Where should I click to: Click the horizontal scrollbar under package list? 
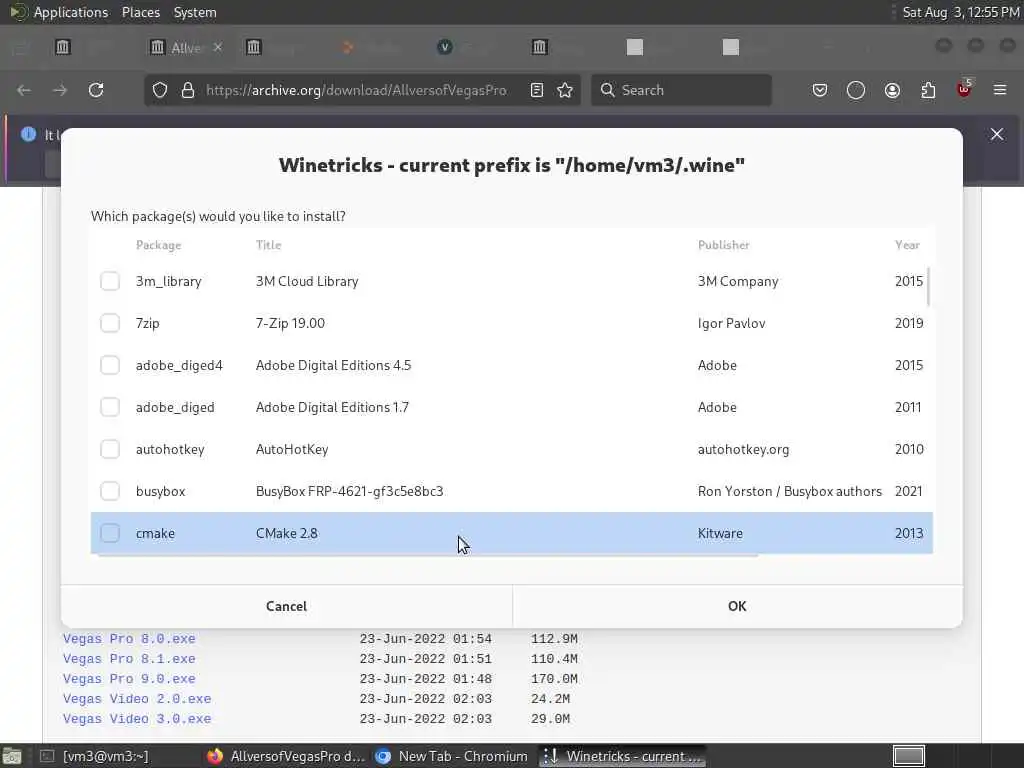428,556
